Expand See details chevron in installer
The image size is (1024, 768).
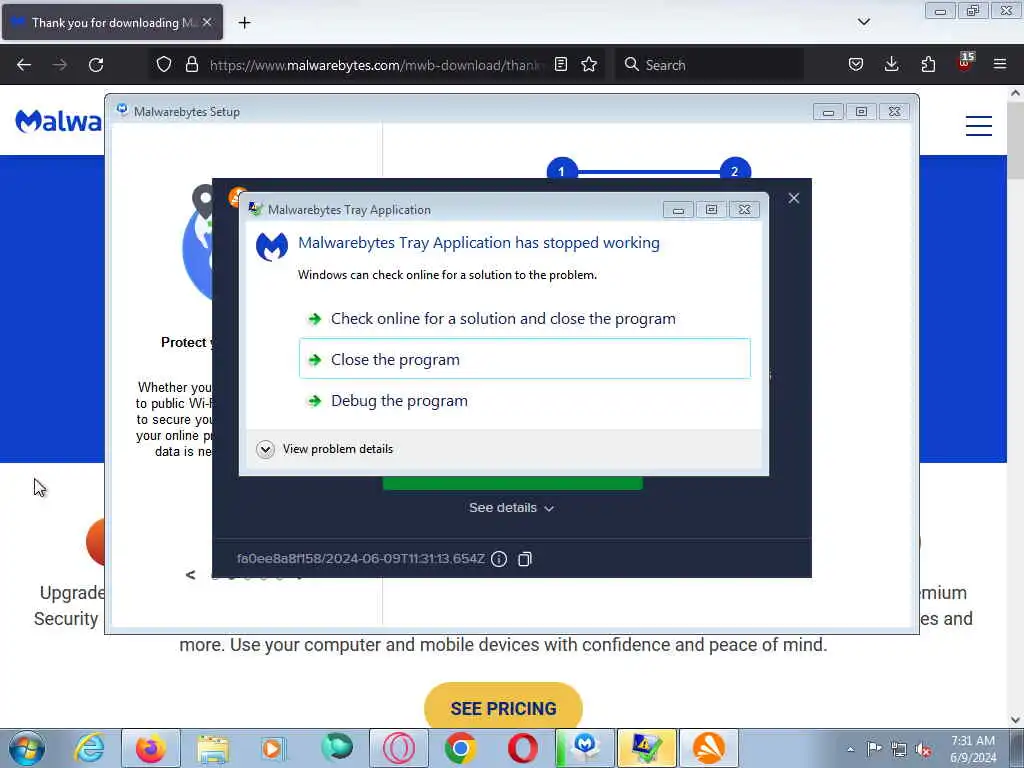pos(511,507)
